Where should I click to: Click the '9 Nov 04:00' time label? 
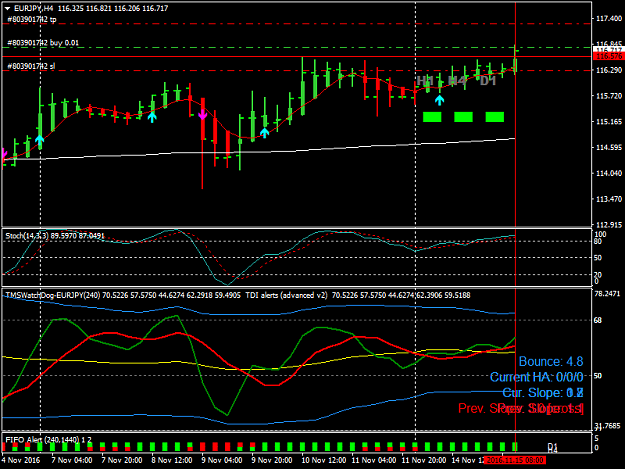(x=222, y=460)
